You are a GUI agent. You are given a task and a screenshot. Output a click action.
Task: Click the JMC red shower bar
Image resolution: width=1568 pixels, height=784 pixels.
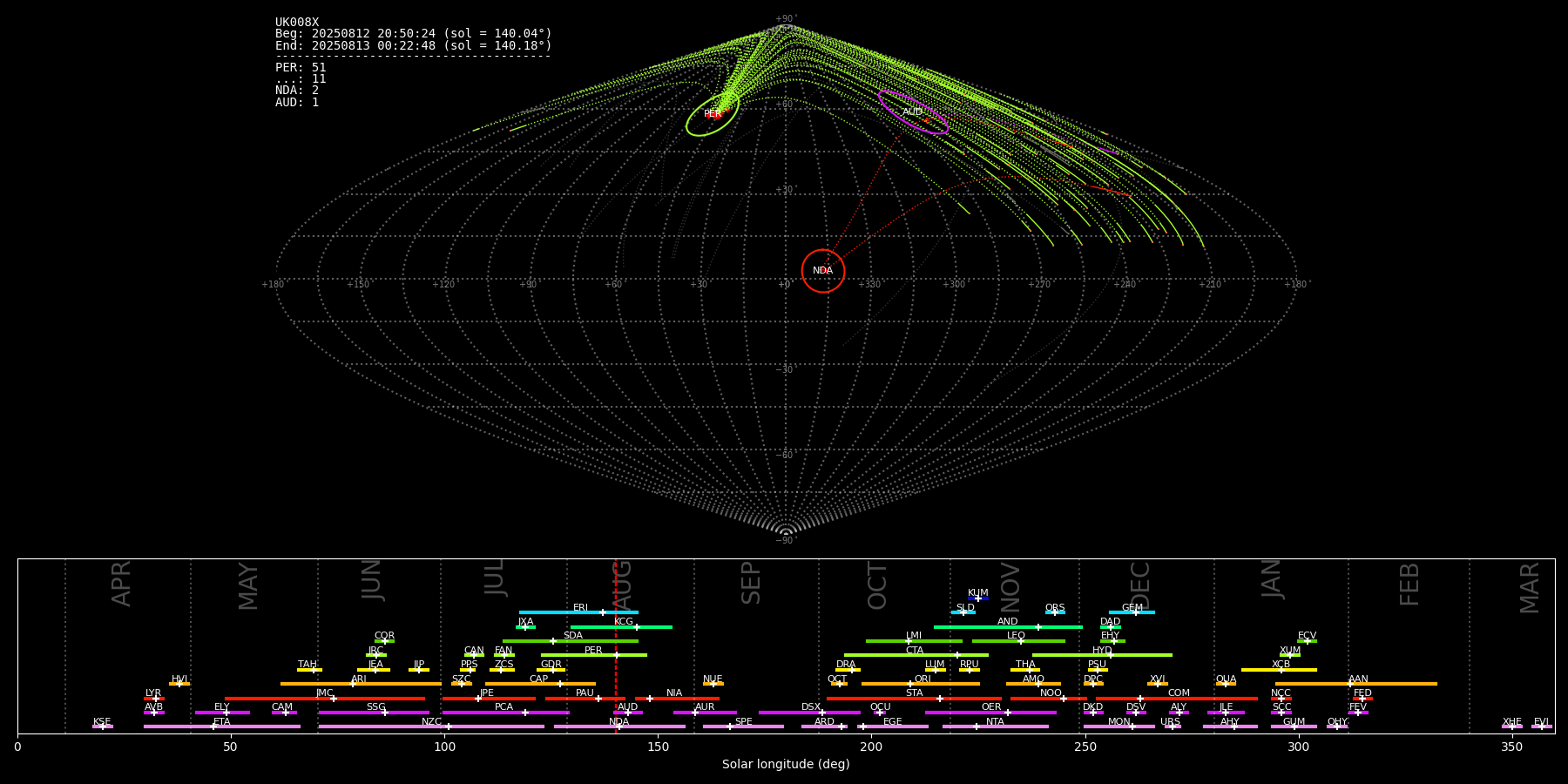coord(325,699)
